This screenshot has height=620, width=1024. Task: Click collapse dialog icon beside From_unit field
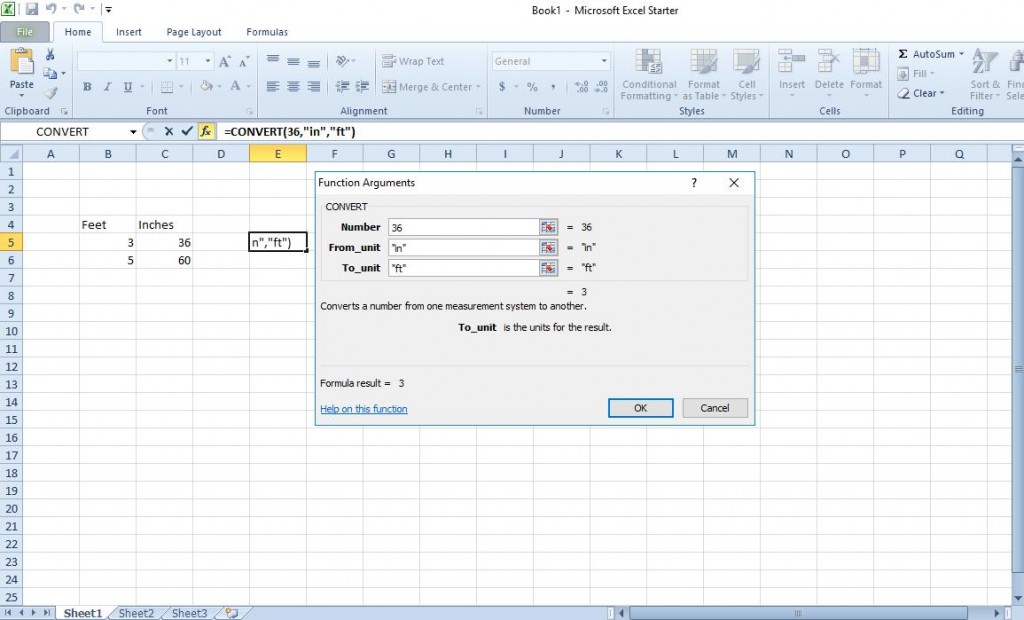[549, 247]
